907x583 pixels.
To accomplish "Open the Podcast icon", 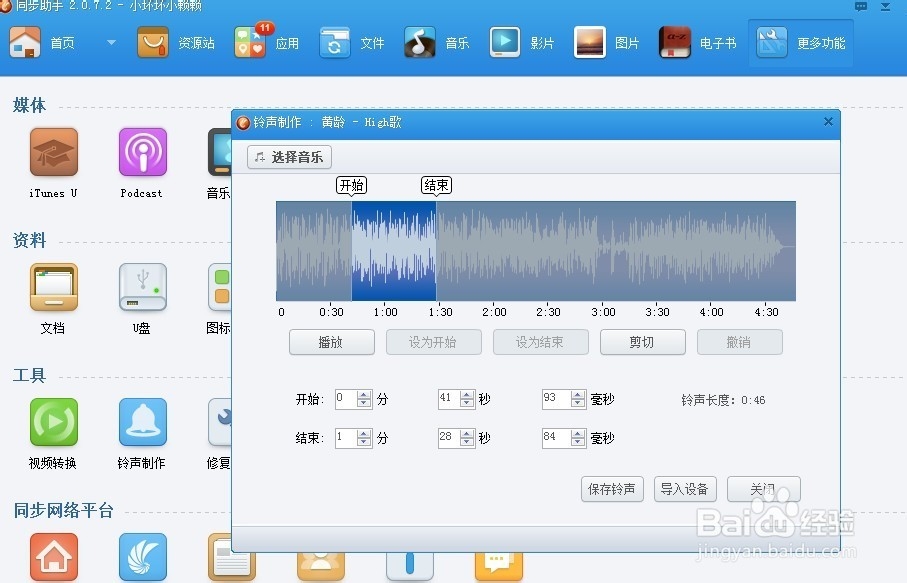I will 142,152.
